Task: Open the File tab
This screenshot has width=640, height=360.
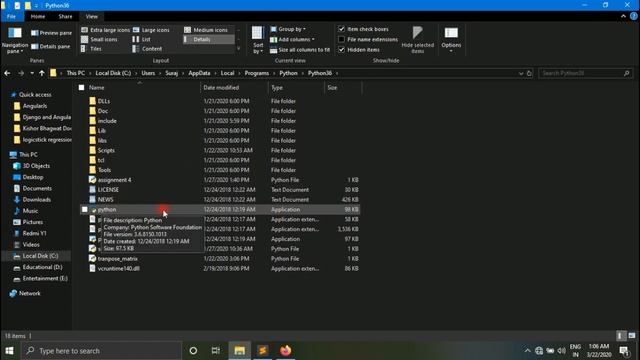Action: pyautogui.click(x=11, y=16)
